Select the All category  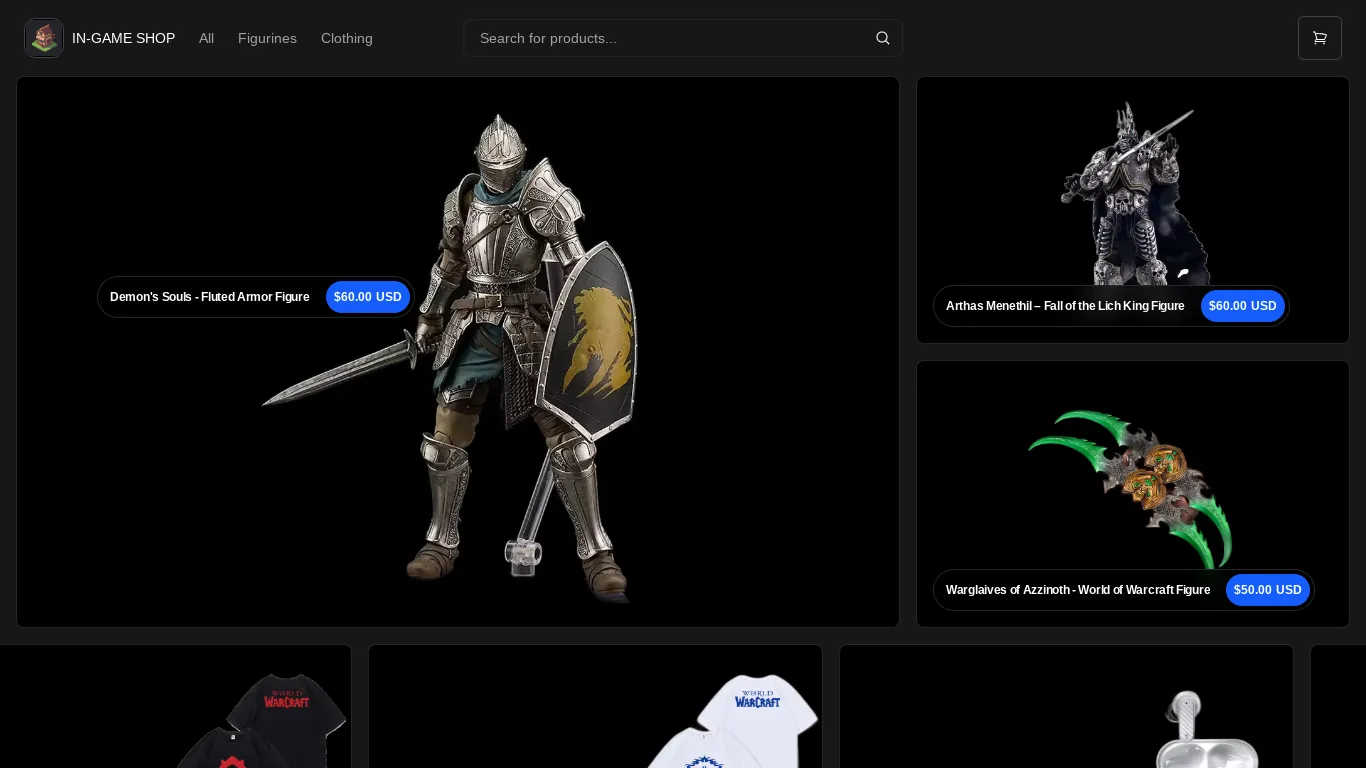pos(206,38)
